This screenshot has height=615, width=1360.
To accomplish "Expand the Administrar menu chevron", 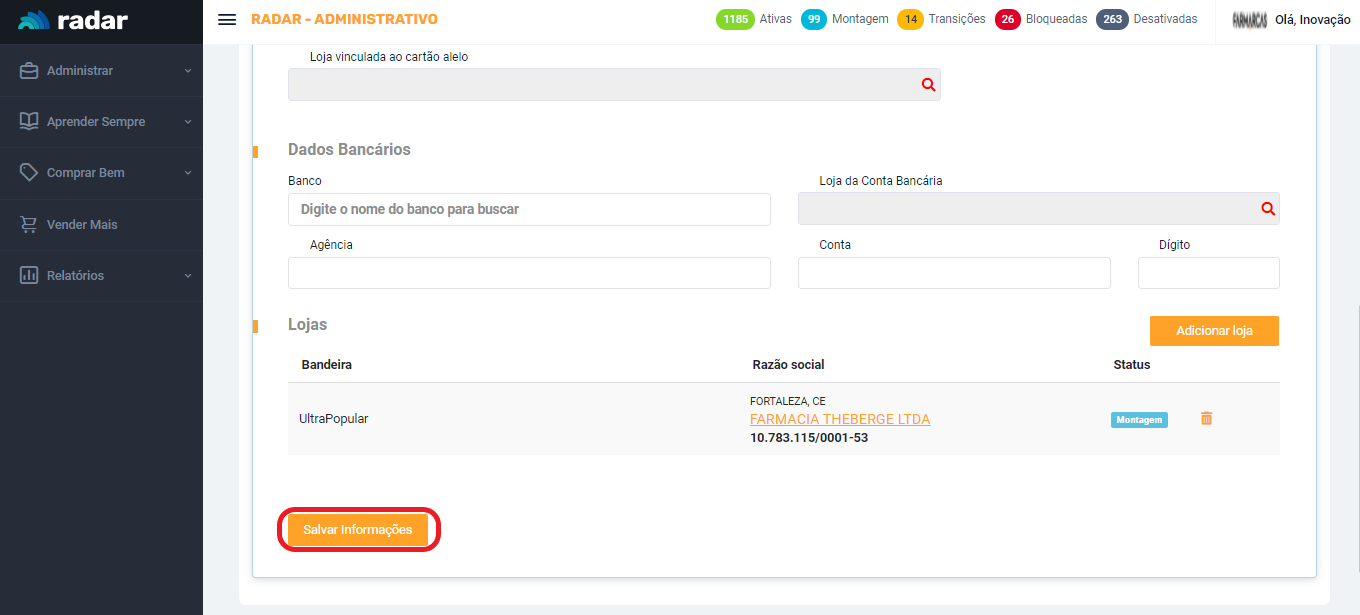I will pos(187,71).
